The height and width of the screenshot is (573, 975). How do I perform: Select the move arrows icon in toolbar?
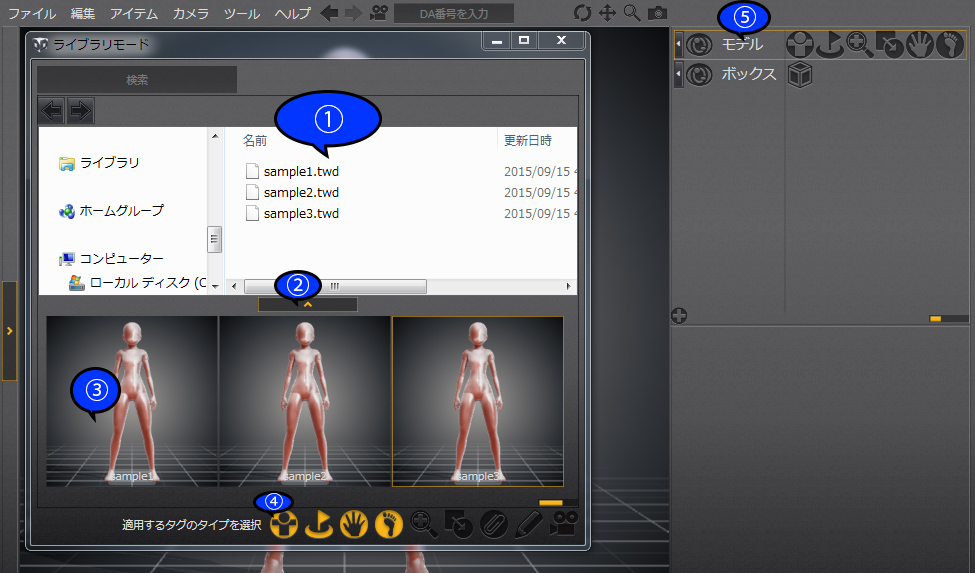pos(607,13)
